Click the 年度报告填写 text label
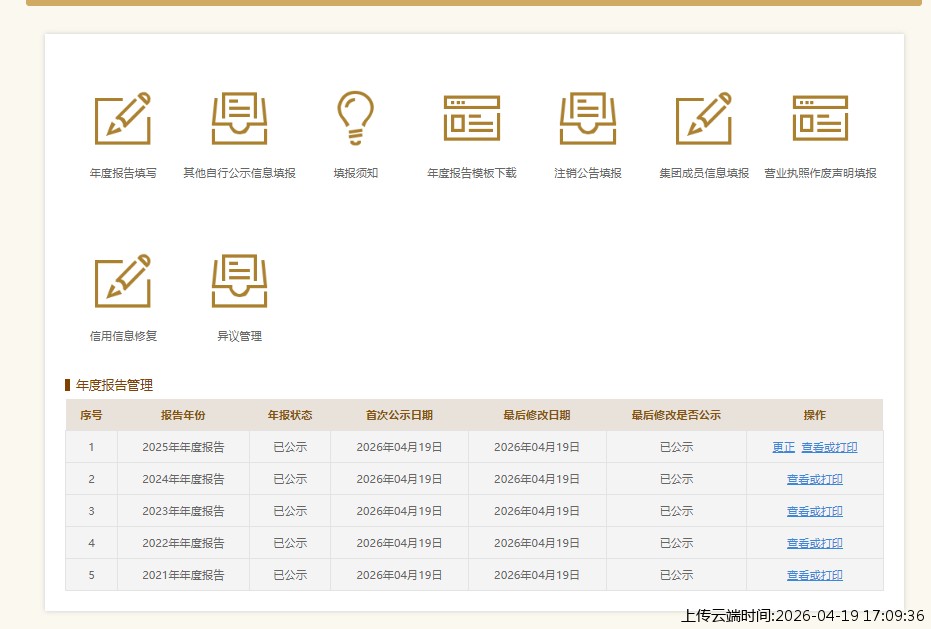Image resolution: width=931 pixels, height=629 pixels. tap(122, 173)
